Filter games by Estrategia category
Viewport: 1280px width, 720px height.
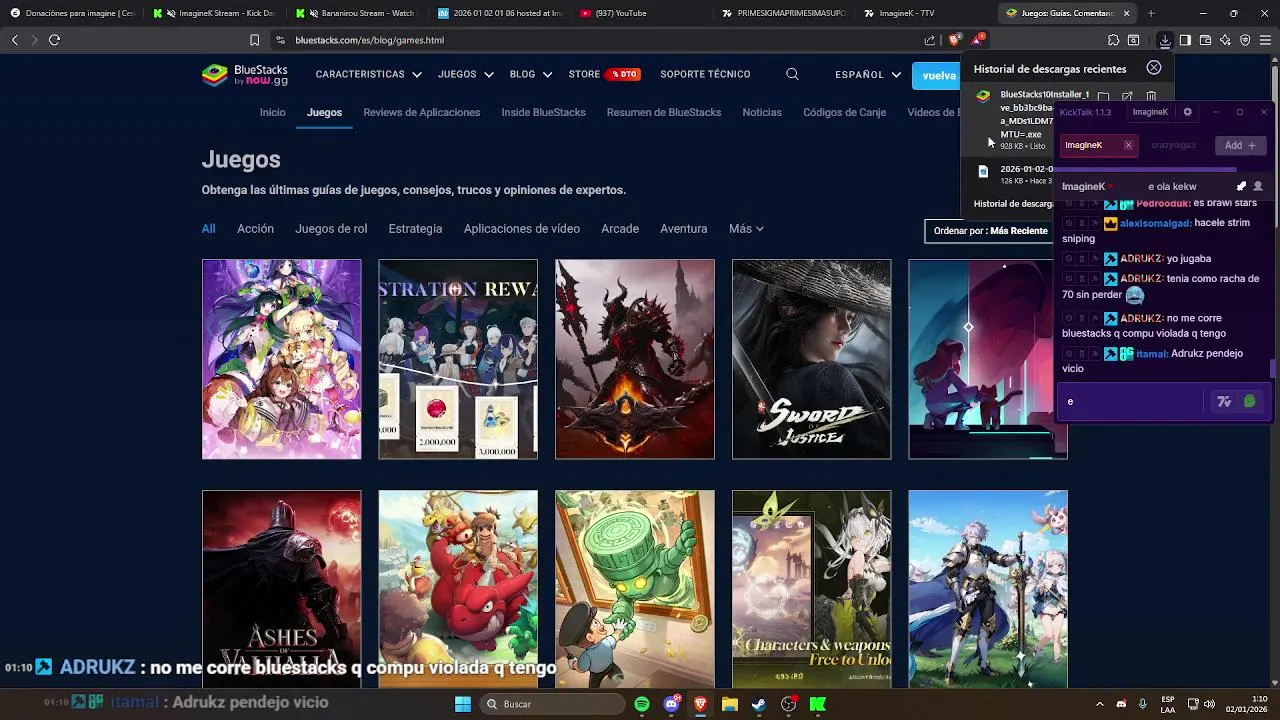click(x=415, y=229)
